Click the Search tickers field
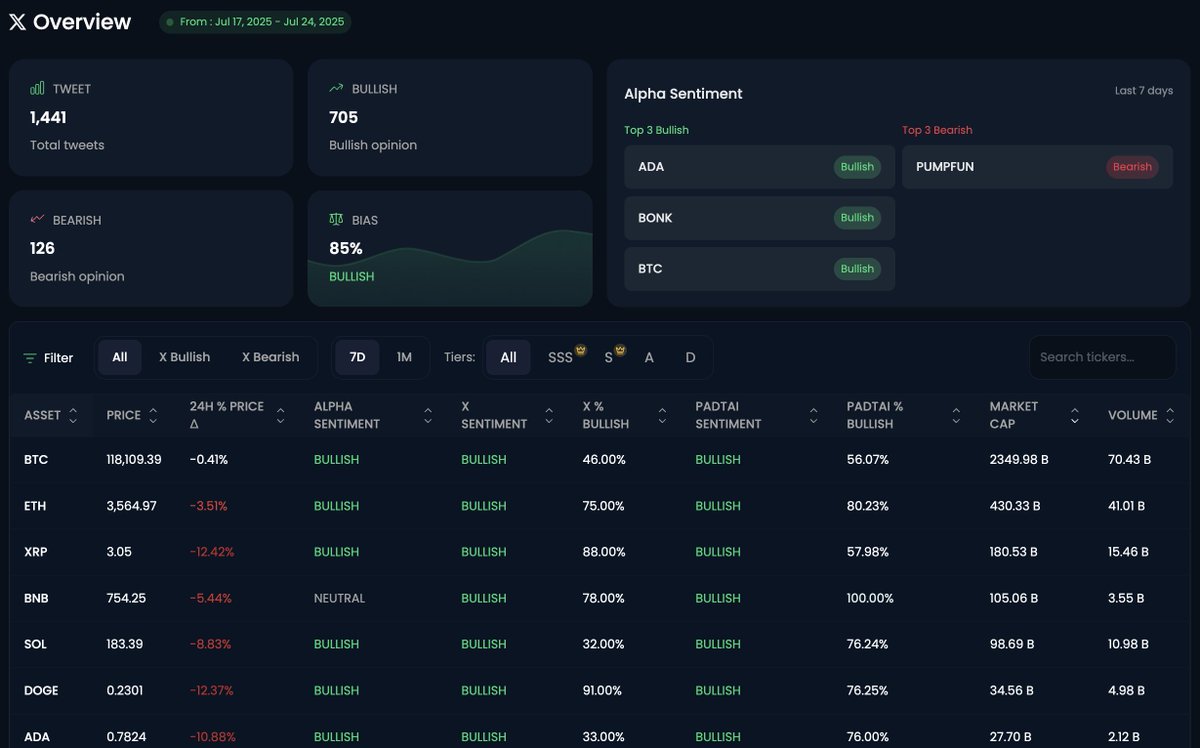Image resolution: width=1200 pixels, height=748 pixels. pyautogui.click(x=1102, y=357)
